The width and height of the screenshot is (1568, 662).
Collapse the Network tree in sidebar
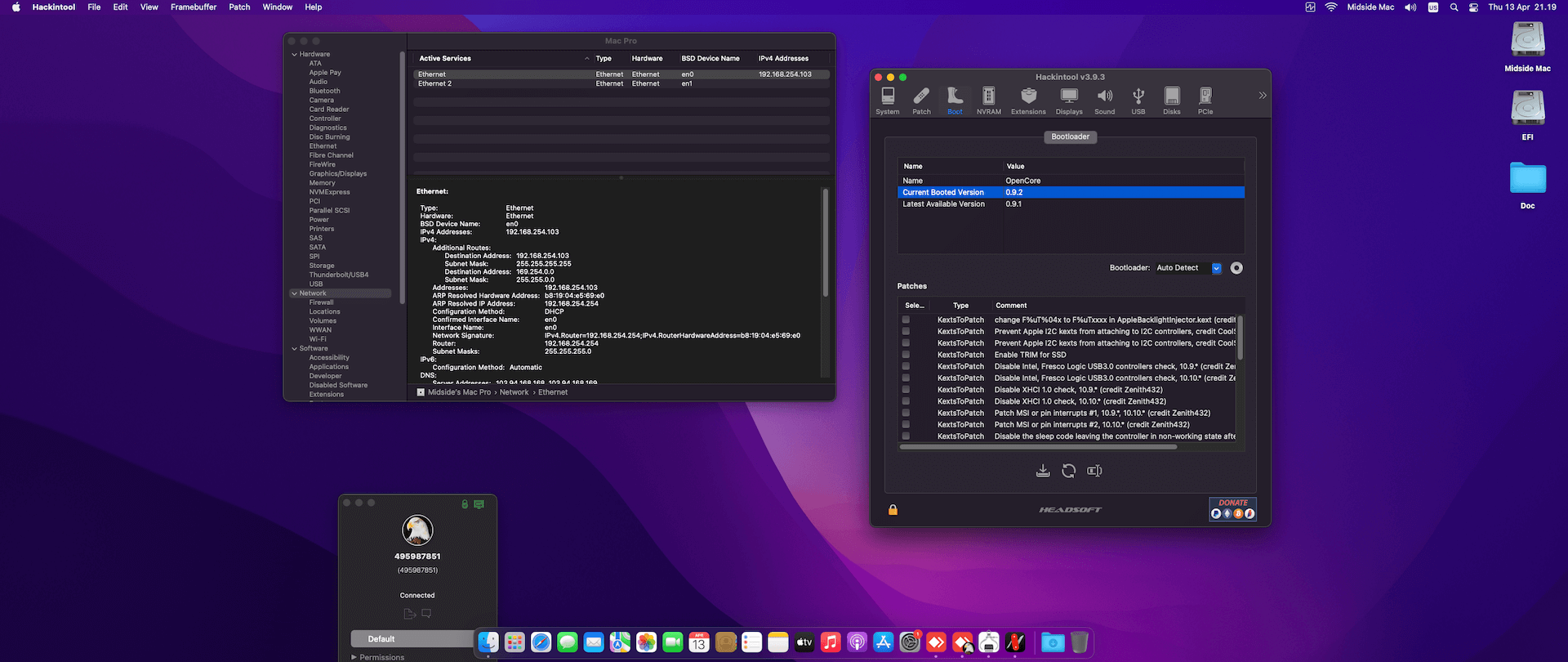(x=294, y=293)
